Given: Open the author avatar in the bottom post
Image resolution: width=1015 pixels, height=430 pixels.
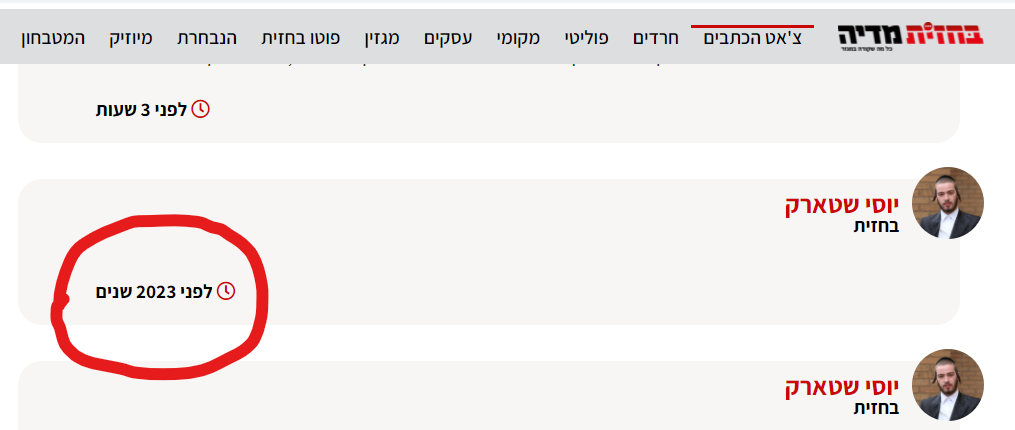Looking at the screenshot, I should [948, 384].
